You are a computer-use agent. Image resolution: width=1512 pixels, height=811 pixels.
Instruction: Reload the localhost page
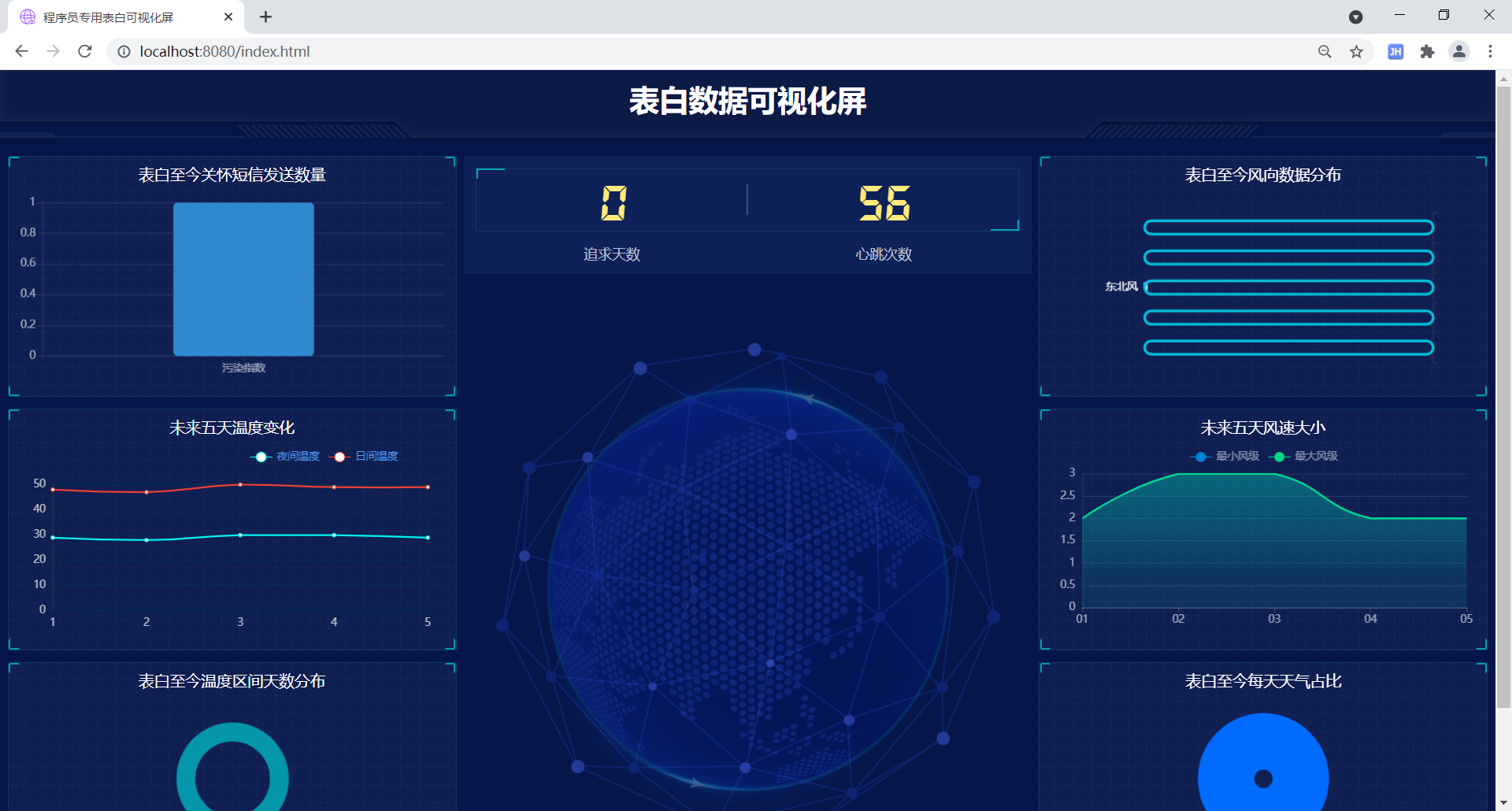click(85, 51)
